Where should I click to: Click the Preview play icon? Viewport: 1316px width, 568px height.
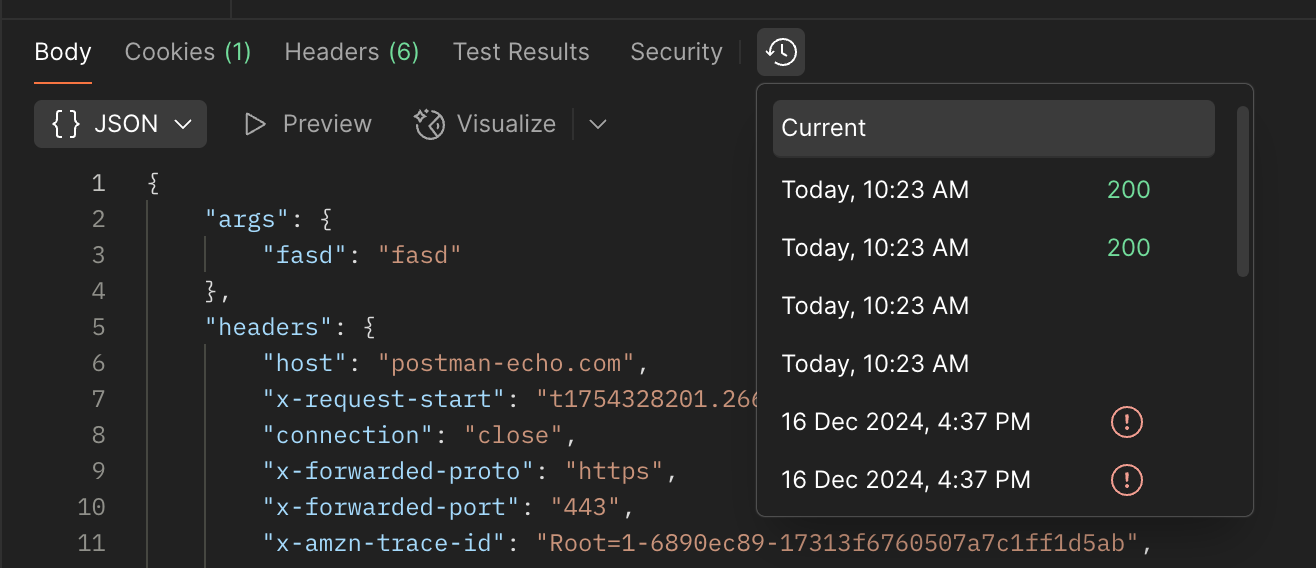[x=255, y=124]
